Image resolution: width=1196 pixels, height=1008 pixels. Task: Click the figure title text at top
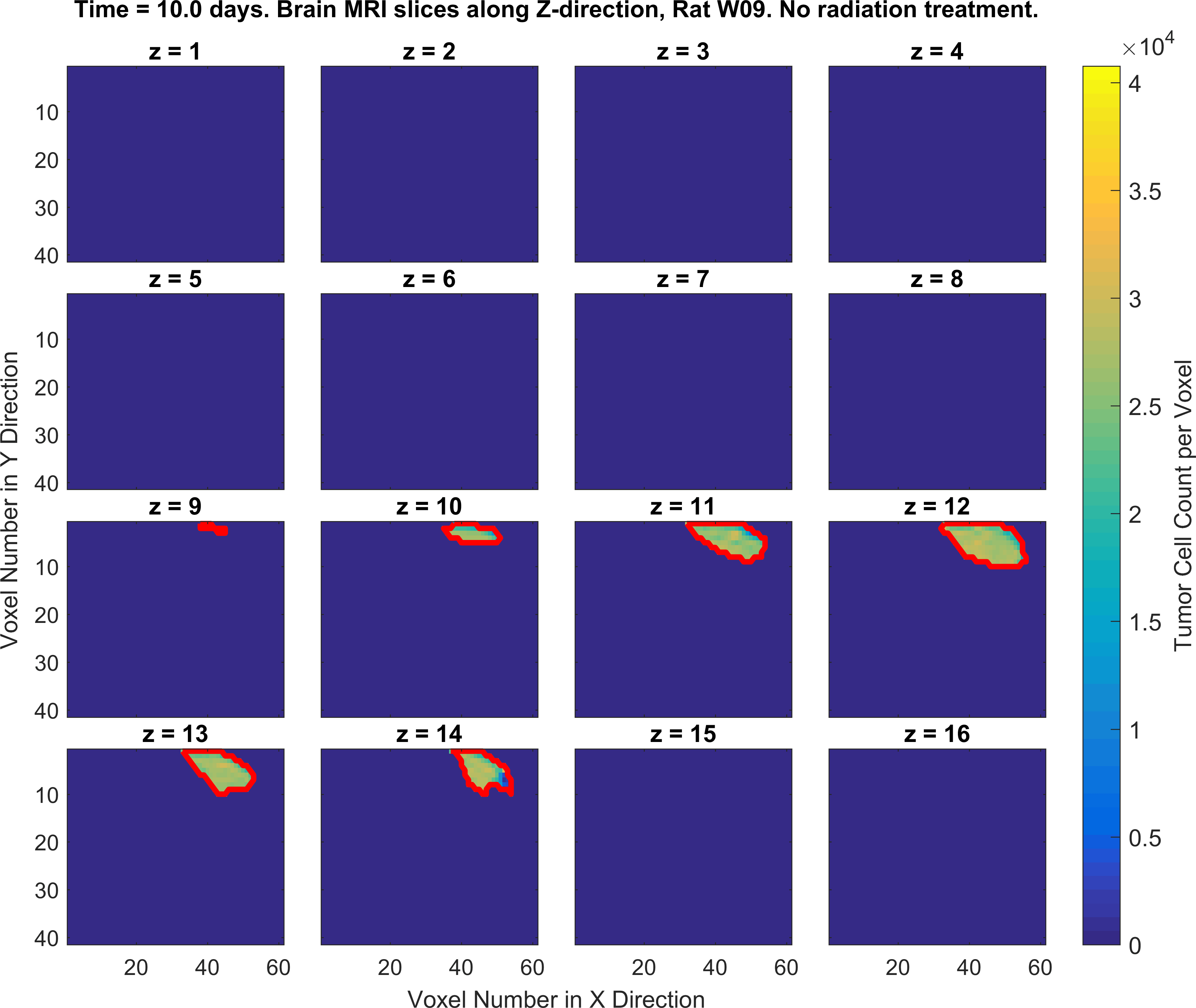tap(556, 10)
